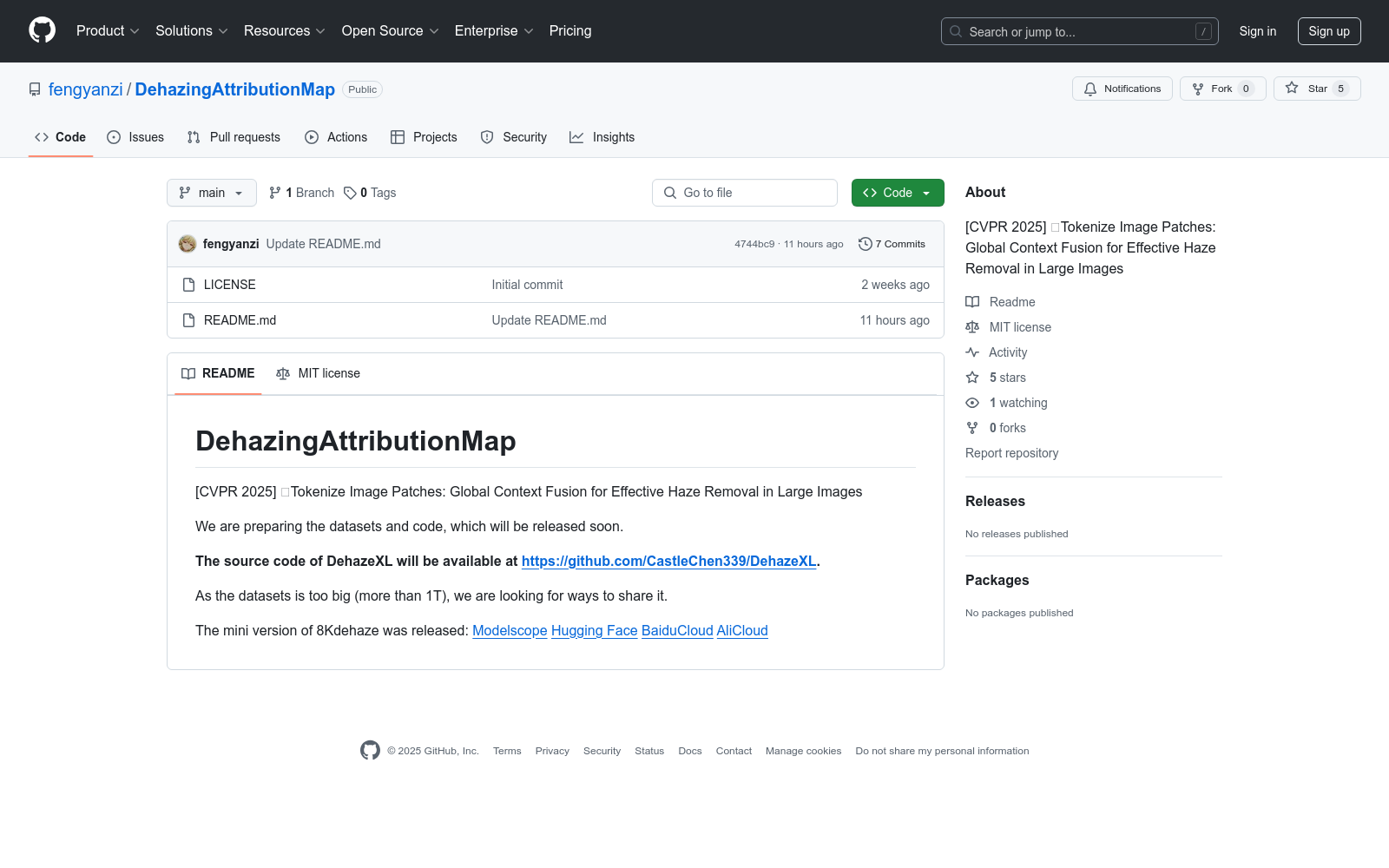Click the Releases heading link
Viewport: 1389px width, 868px height.
click(995, 501)
